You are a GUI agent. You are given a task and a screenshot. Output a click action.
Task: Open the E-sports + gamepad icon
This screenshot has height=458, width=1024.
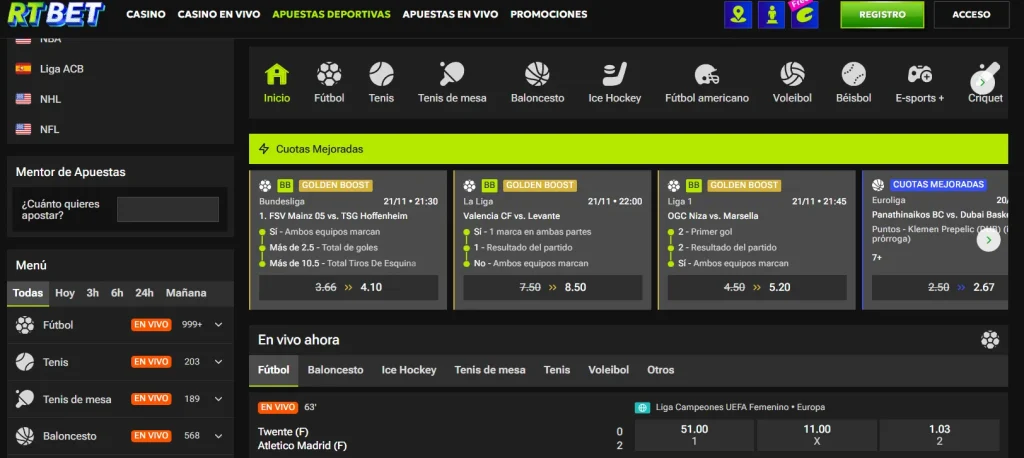pyautogui.click(x=920, y=74)
